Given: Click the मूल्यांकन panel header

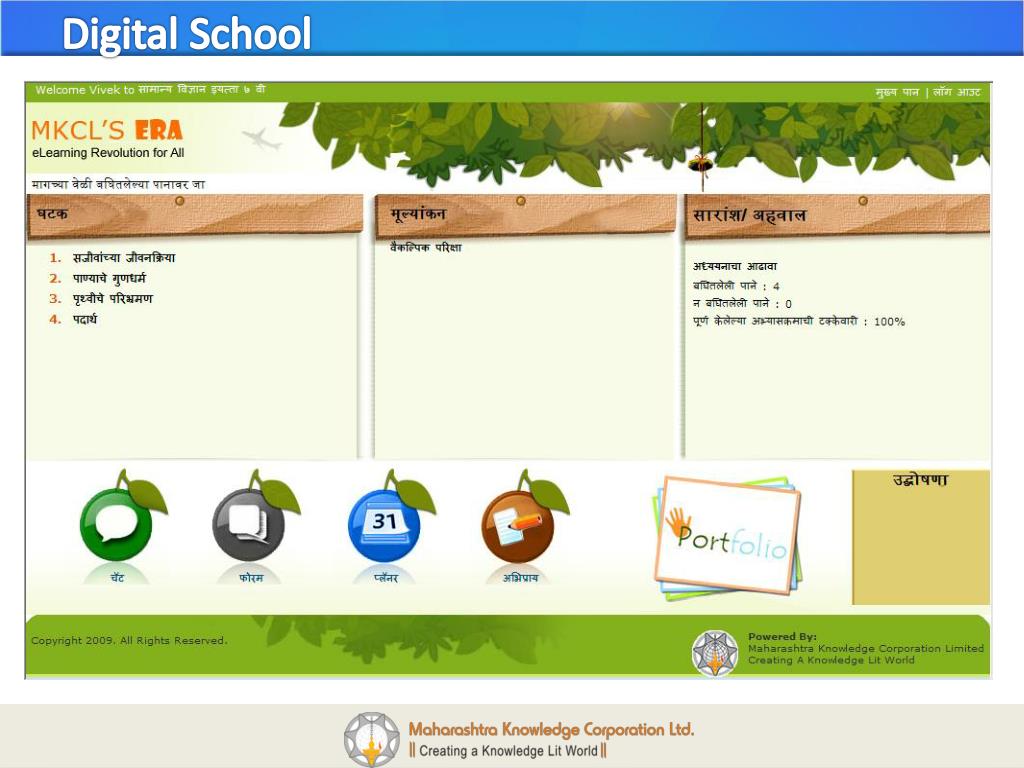Looking at the screenshot, I should pos(526,214).
